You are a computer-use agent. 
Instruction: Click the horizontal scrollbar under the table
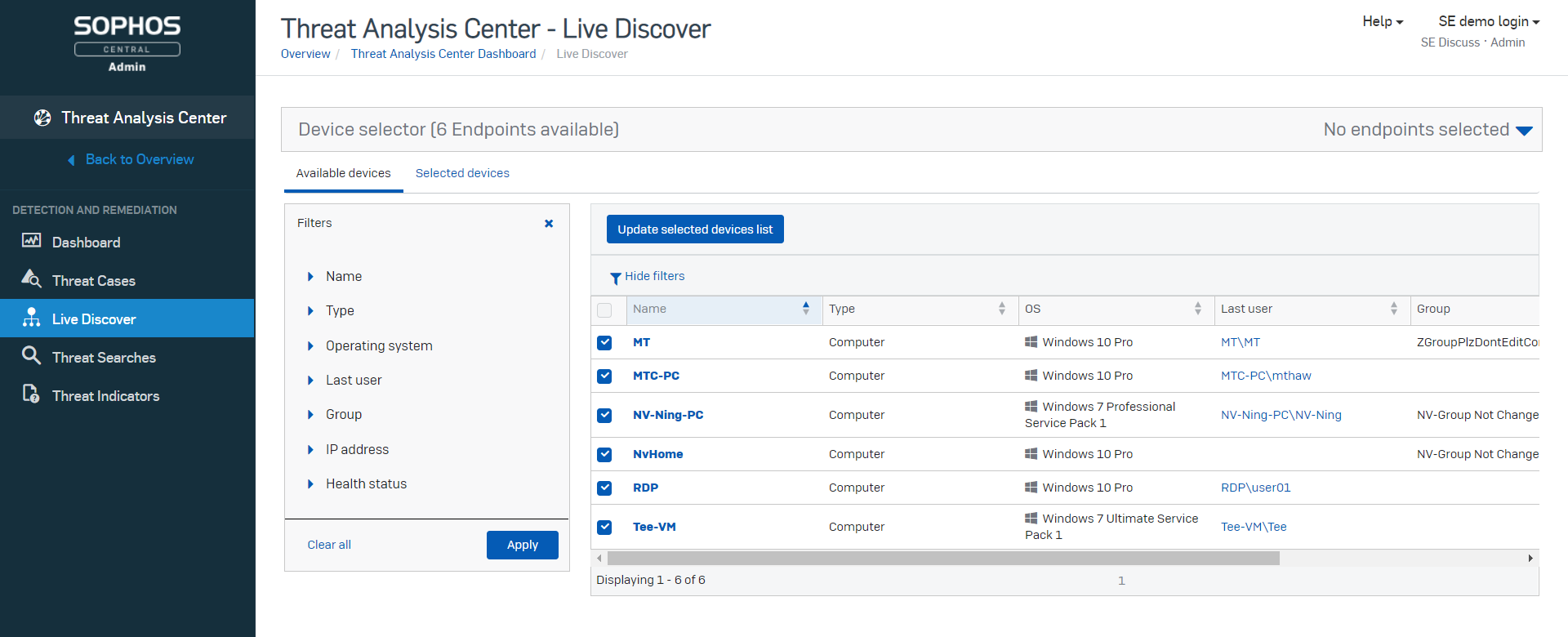click(942, 559)
